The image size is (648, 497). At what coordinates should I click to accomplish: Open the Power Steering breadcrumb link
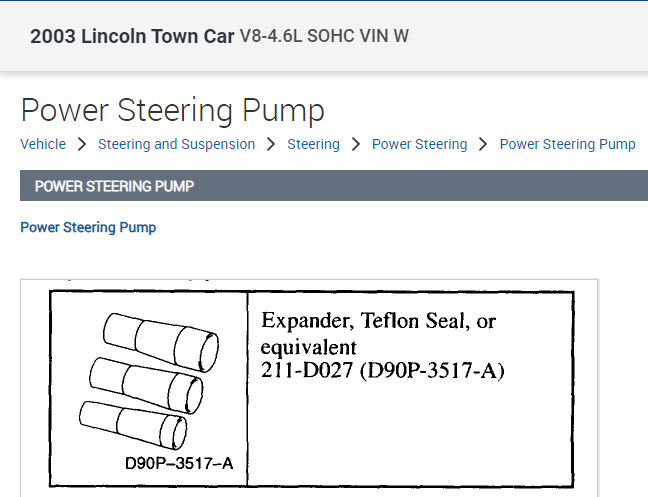click(x=419, y=144)
